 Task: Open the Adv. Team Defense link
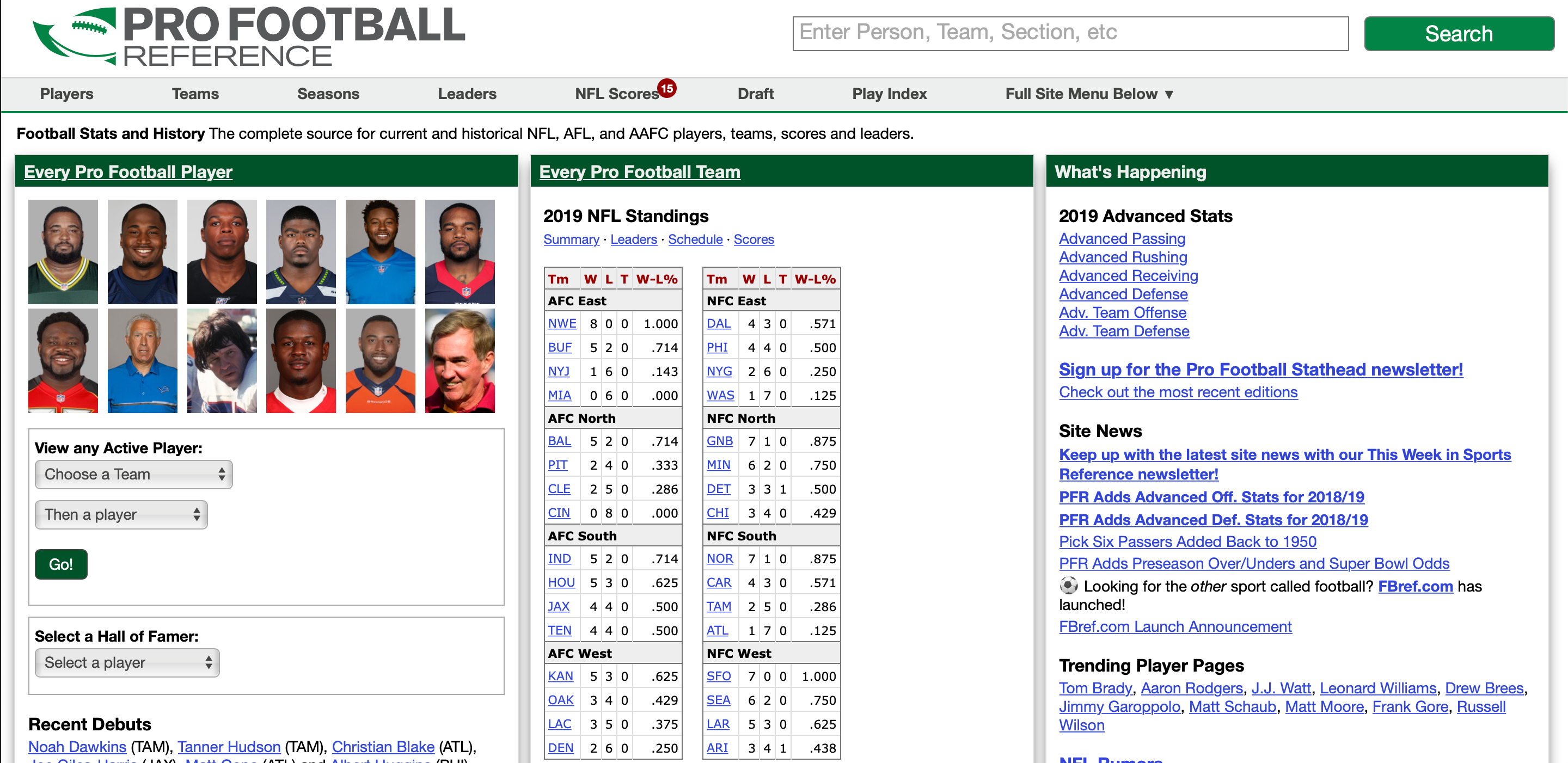pos(1124,331)
